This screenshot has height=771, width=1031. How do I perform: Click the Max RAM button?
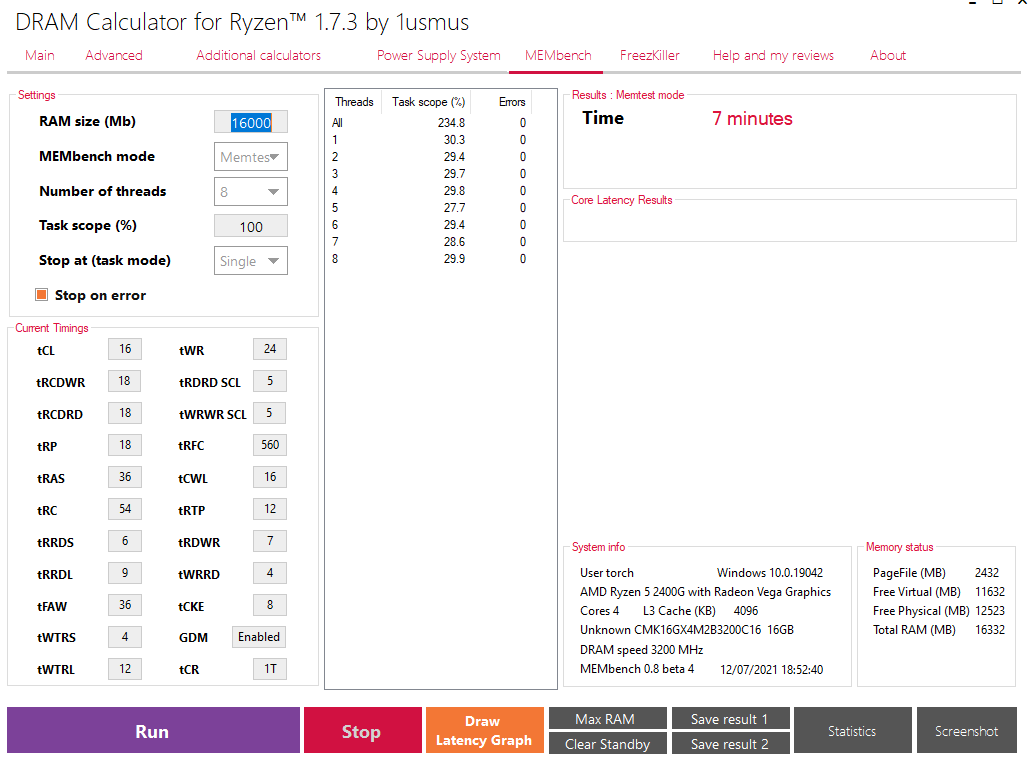pos(608,718)
